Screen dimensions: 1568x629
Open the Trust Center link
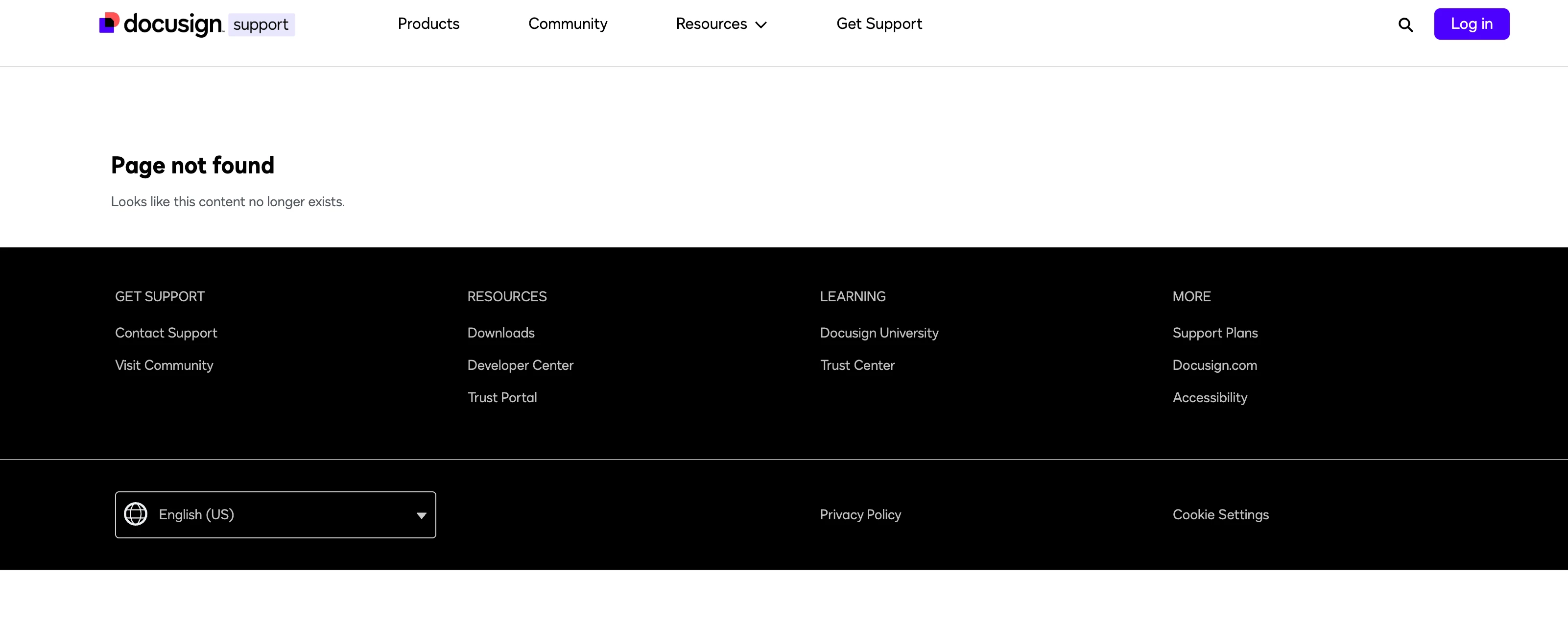click(857, 365)
